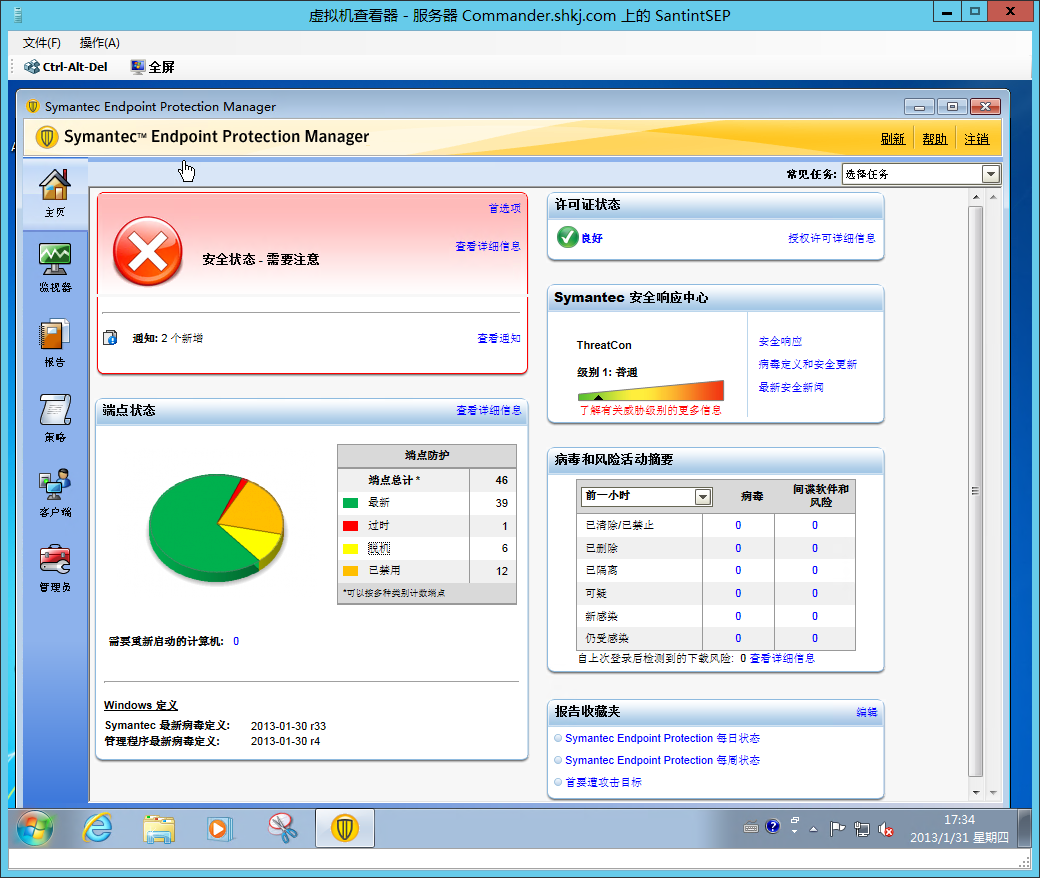Click the green 最新 legend swatch
Viewport: 1040px width, 878px height.
pyautogui.click(x=350, y=503)
